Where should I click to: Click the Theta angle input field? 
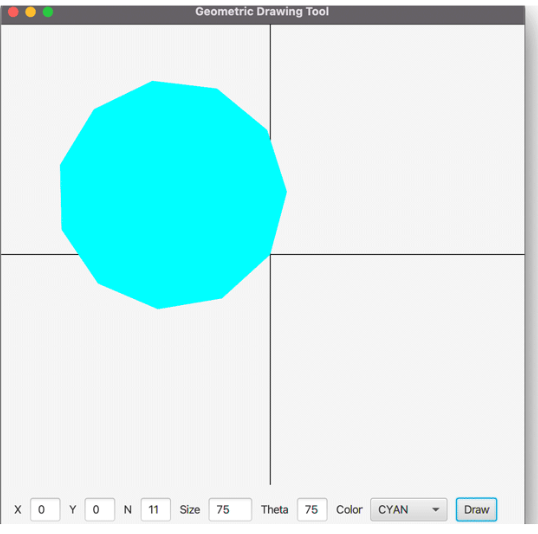(x=312, y=509)
